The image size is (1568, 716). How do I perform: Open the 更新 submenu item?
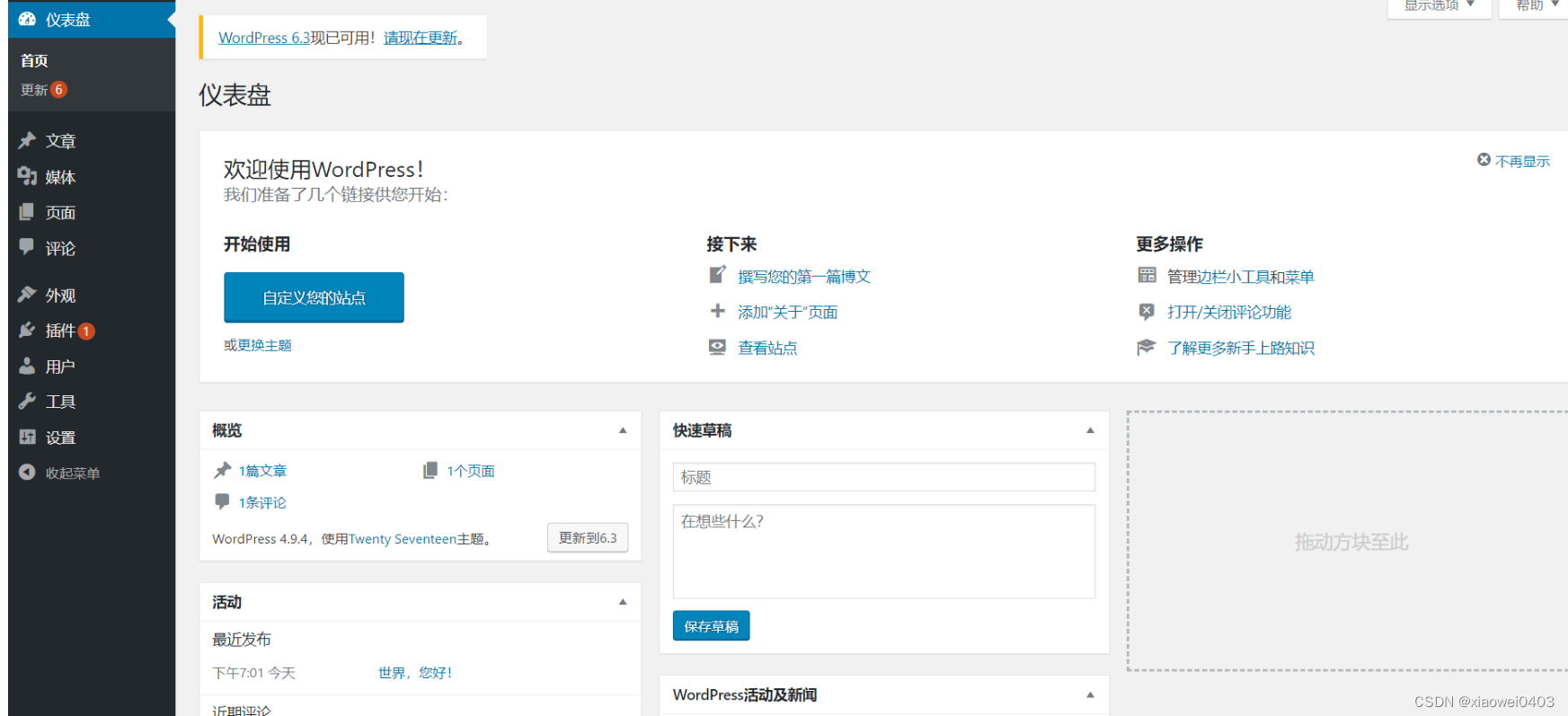pyautogui.click(x=34, y=90)
